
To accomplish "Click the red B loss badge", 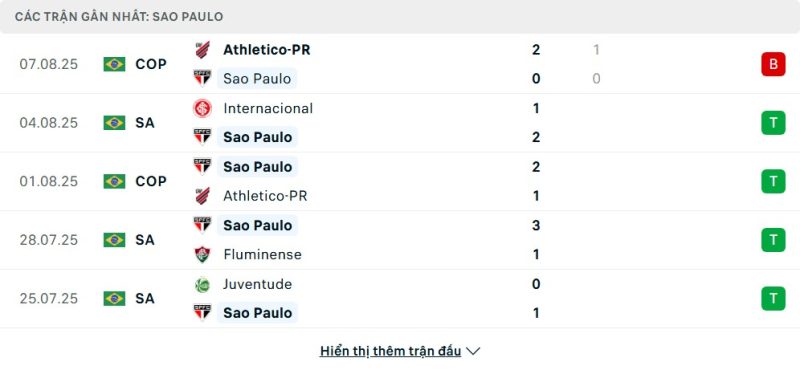I will pos(773,64).
